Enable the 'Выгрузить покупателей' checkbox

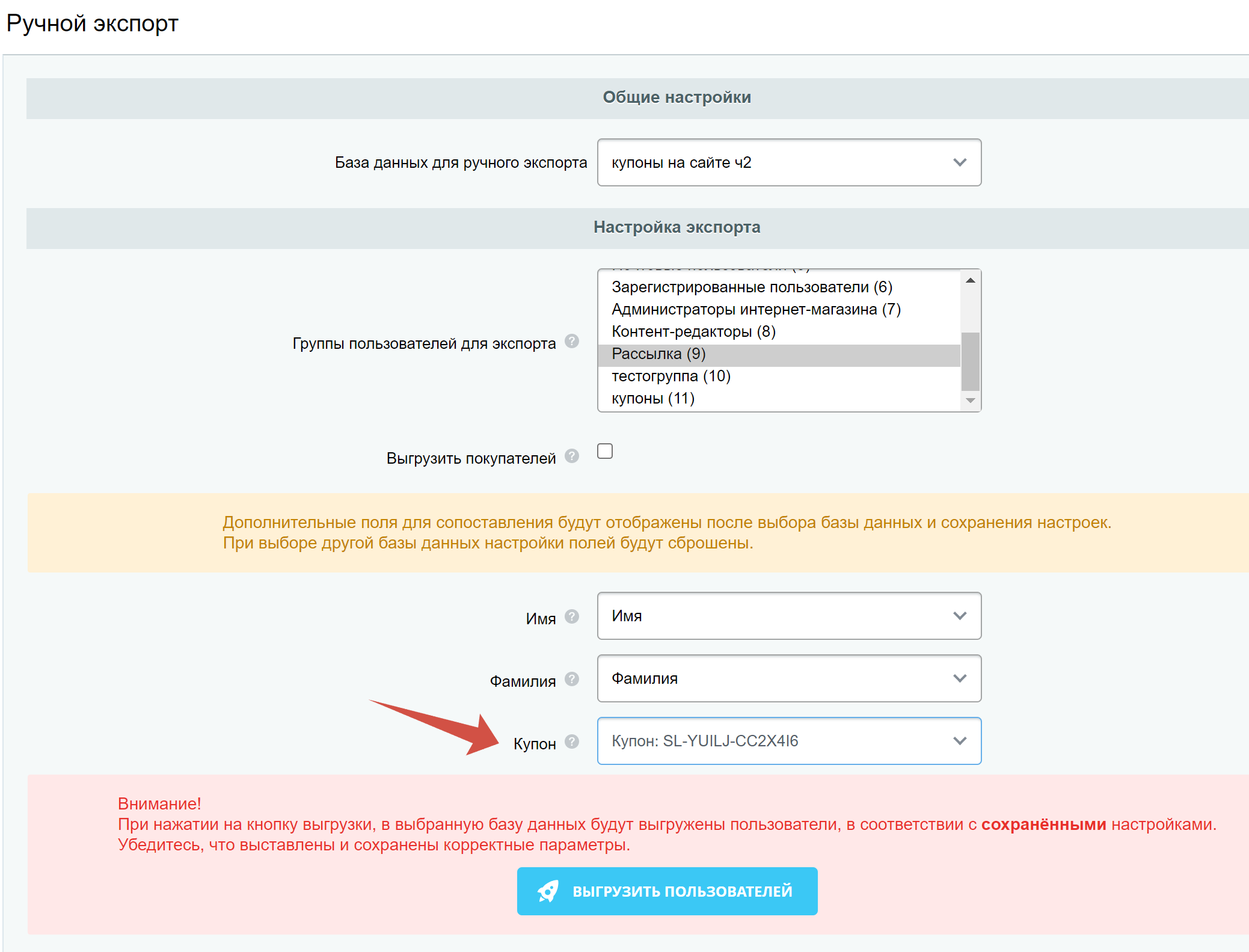(x=605, y=451)
